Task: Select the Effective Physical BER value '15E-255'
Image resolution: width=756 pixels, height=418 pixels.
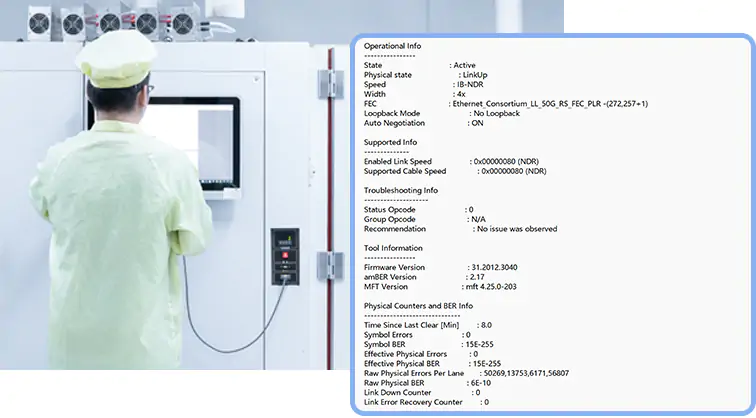Action: [x=487, y=364]
